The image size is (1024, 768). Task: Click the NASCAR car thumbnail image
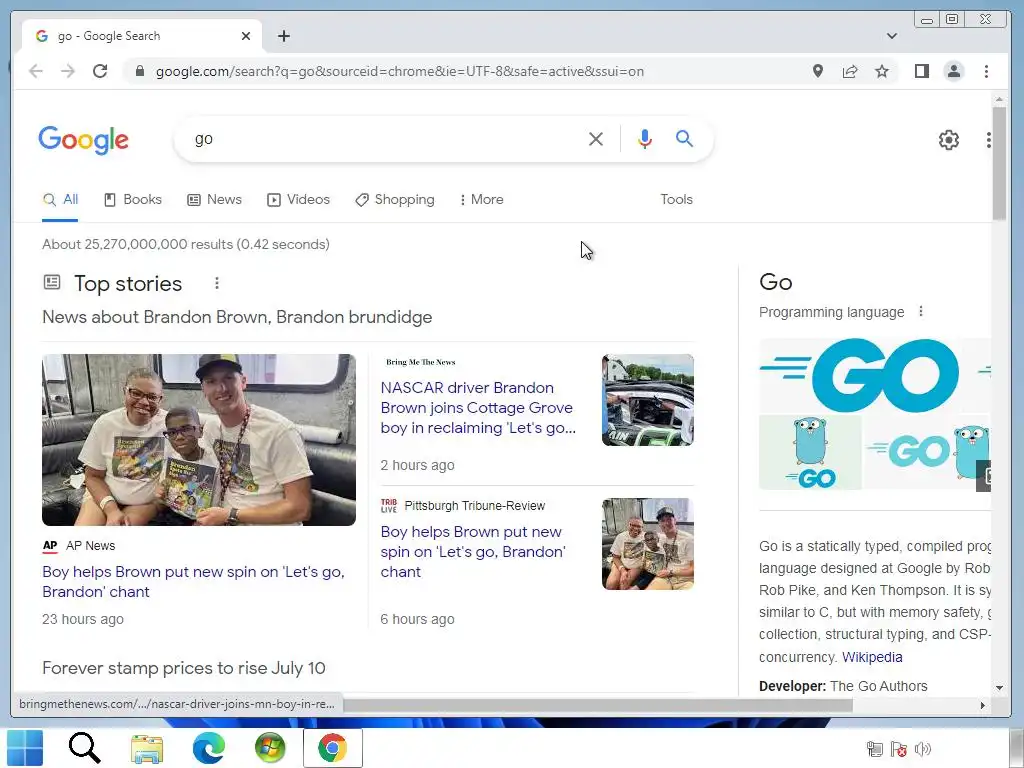pos(648,400)
